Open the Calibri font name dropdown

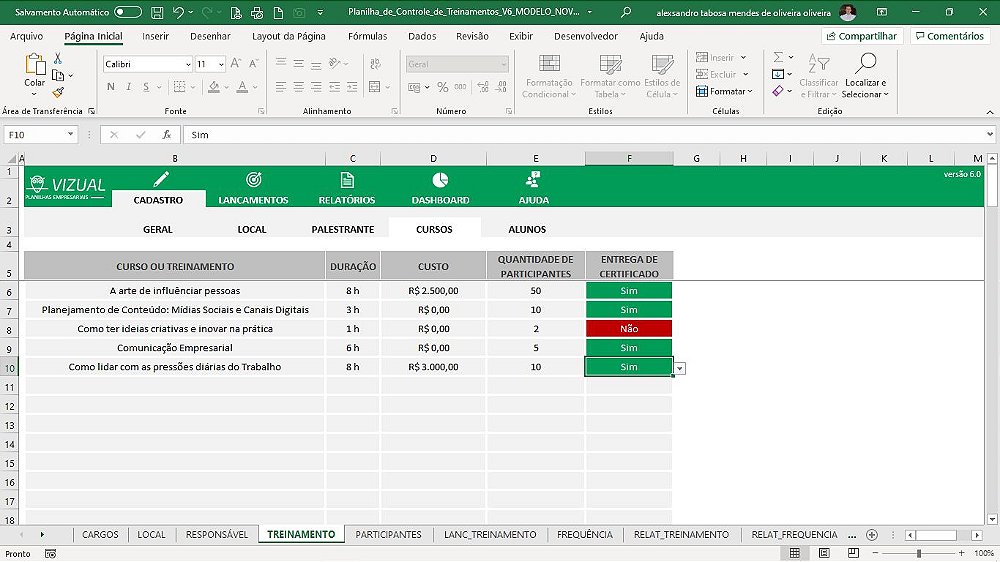[188, 64]
